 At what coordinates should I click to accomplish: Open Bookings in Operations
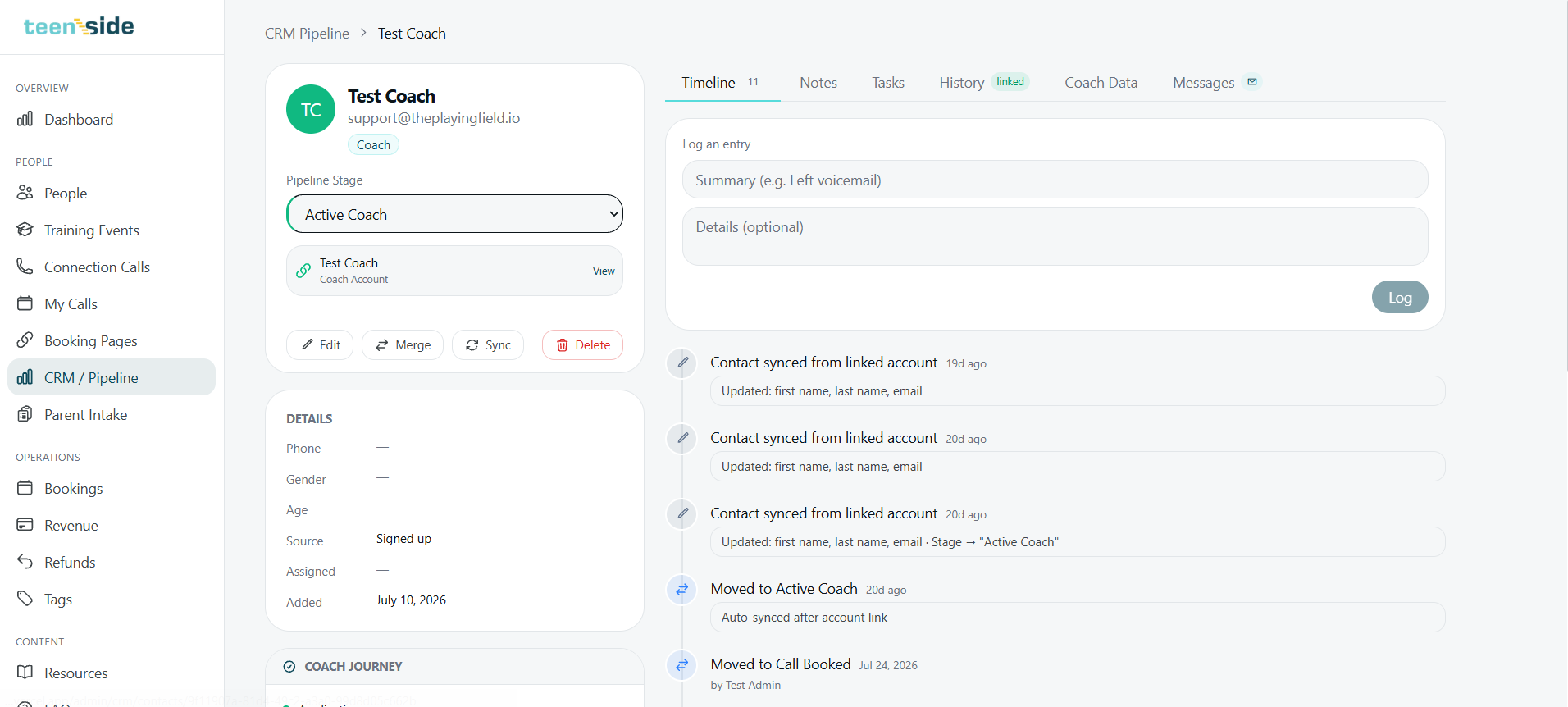click(112, 489)
